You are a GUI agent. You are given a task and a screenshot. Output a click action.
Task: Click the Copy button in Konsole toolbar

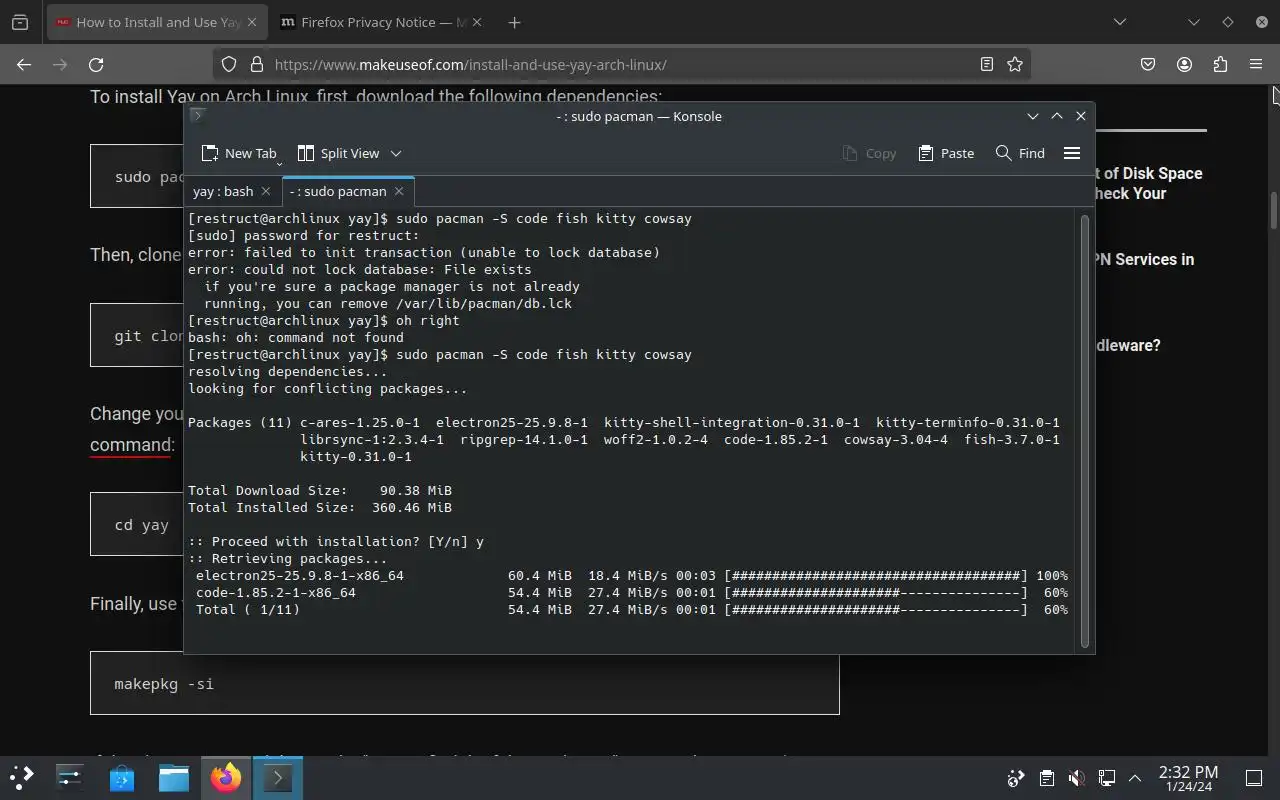pos(869,153)
